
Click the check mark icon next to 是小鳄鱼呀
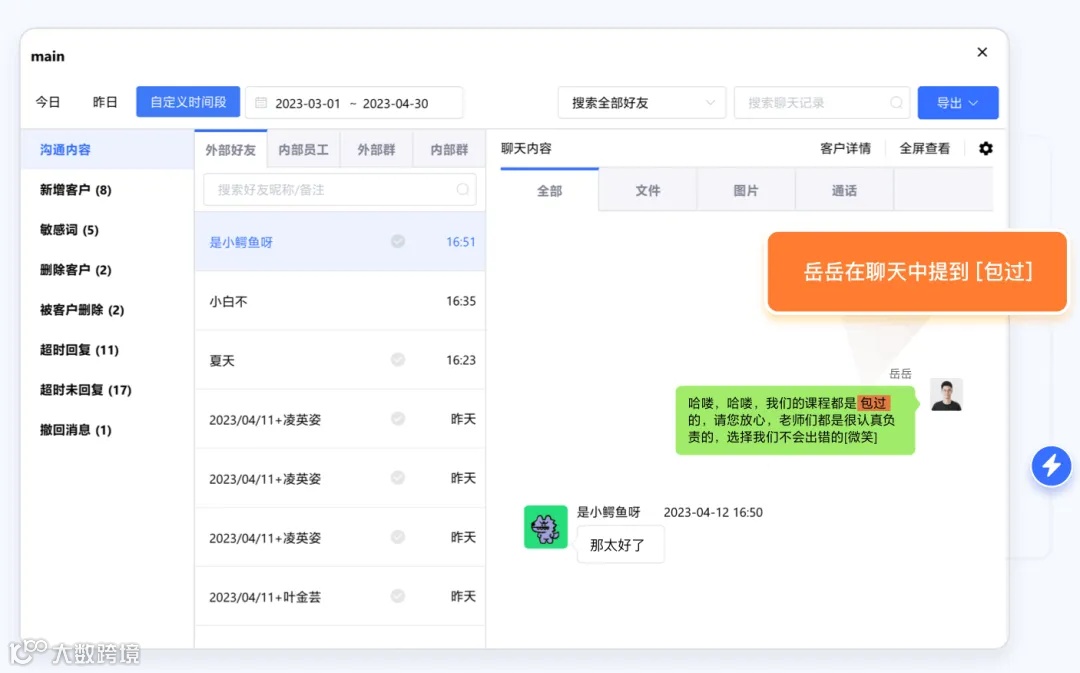[x=398, y=241]
